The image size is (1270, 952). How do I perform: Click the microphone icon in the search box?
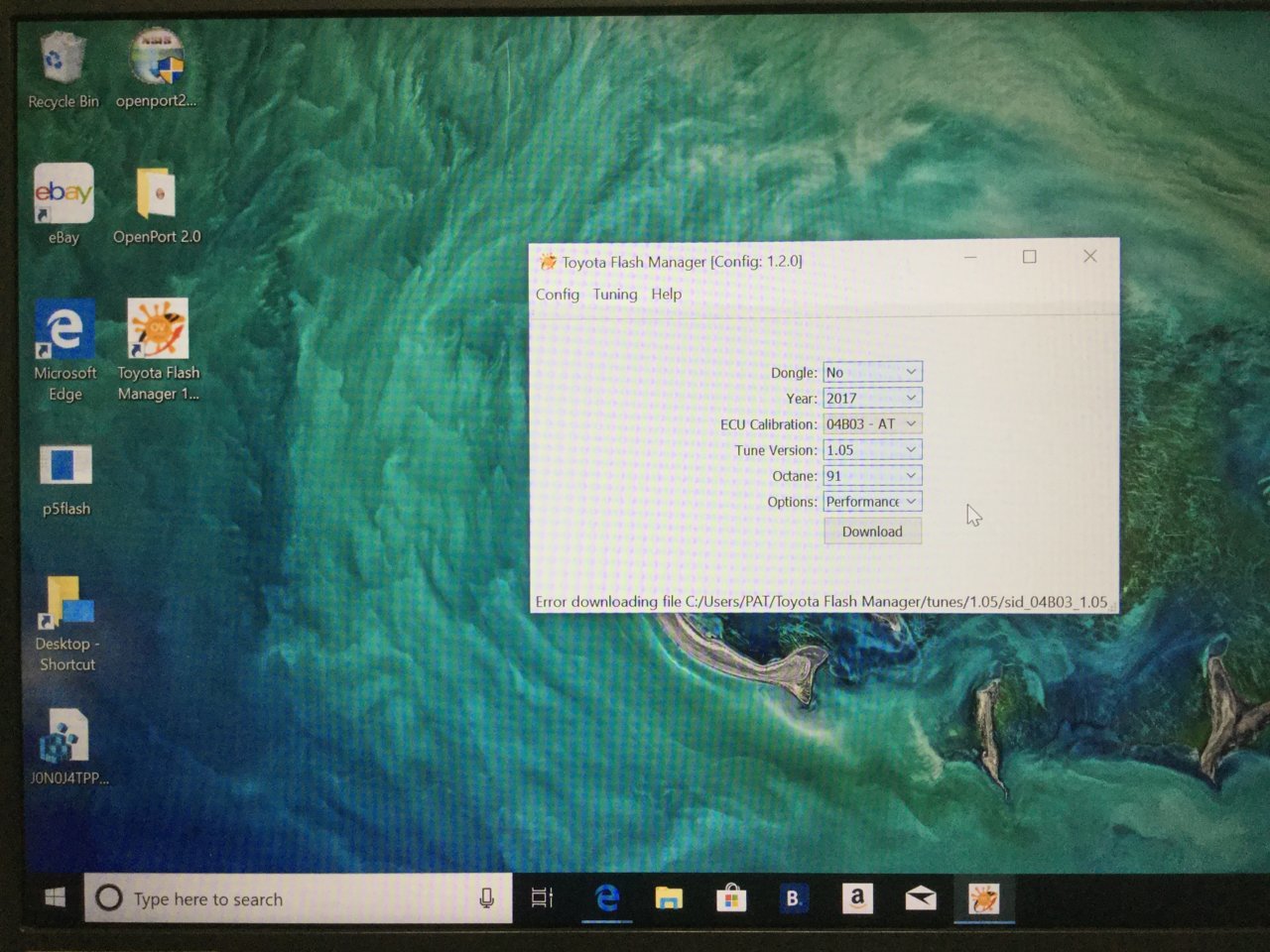point(486,898)
